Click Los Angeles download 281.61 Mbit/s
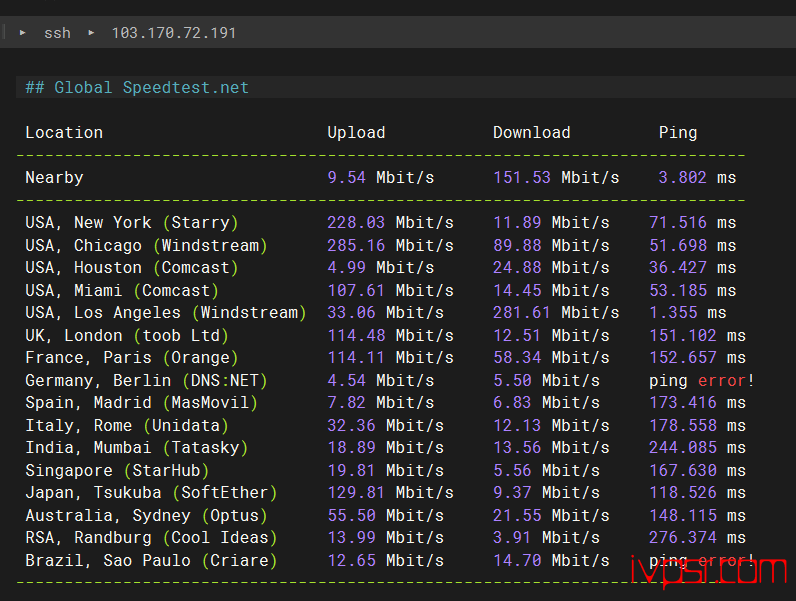The width and height of the screenshot is (796, 601). (556, 313)
